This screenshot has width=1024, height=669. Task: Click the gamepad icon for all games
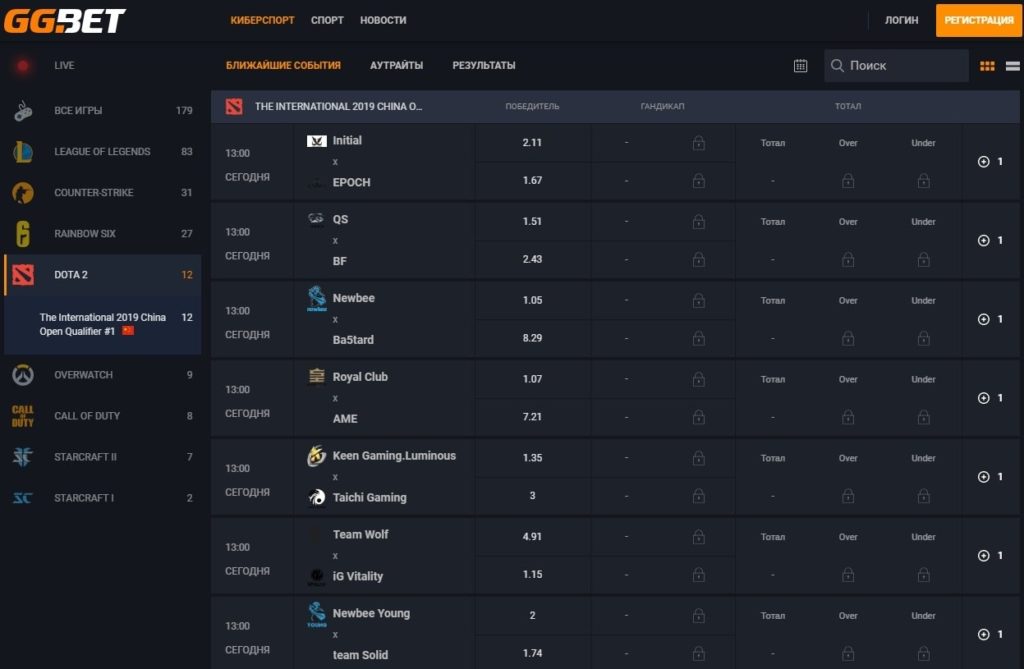pyautogui.click(x=23, y=110)
